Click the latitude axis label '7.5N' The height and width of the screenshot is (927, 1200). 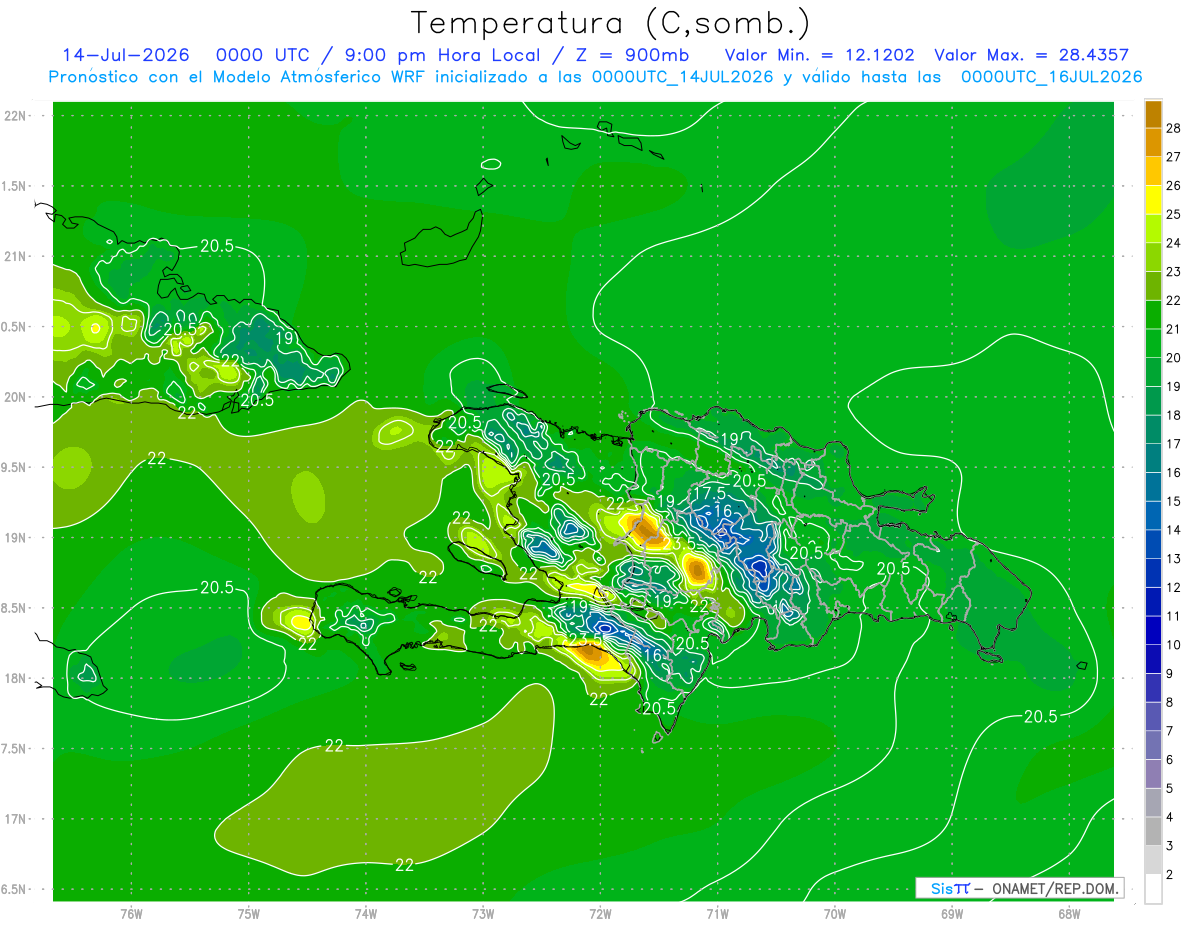14,750
